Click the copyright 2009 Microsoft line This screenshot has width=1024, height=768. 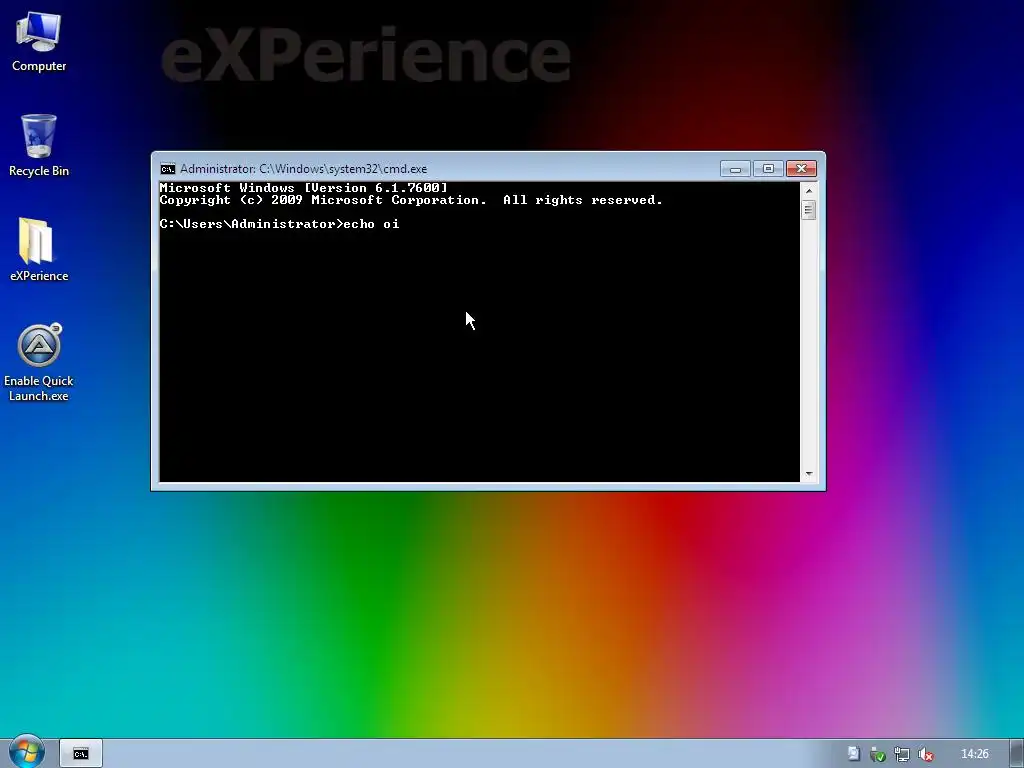click(411, 200)
